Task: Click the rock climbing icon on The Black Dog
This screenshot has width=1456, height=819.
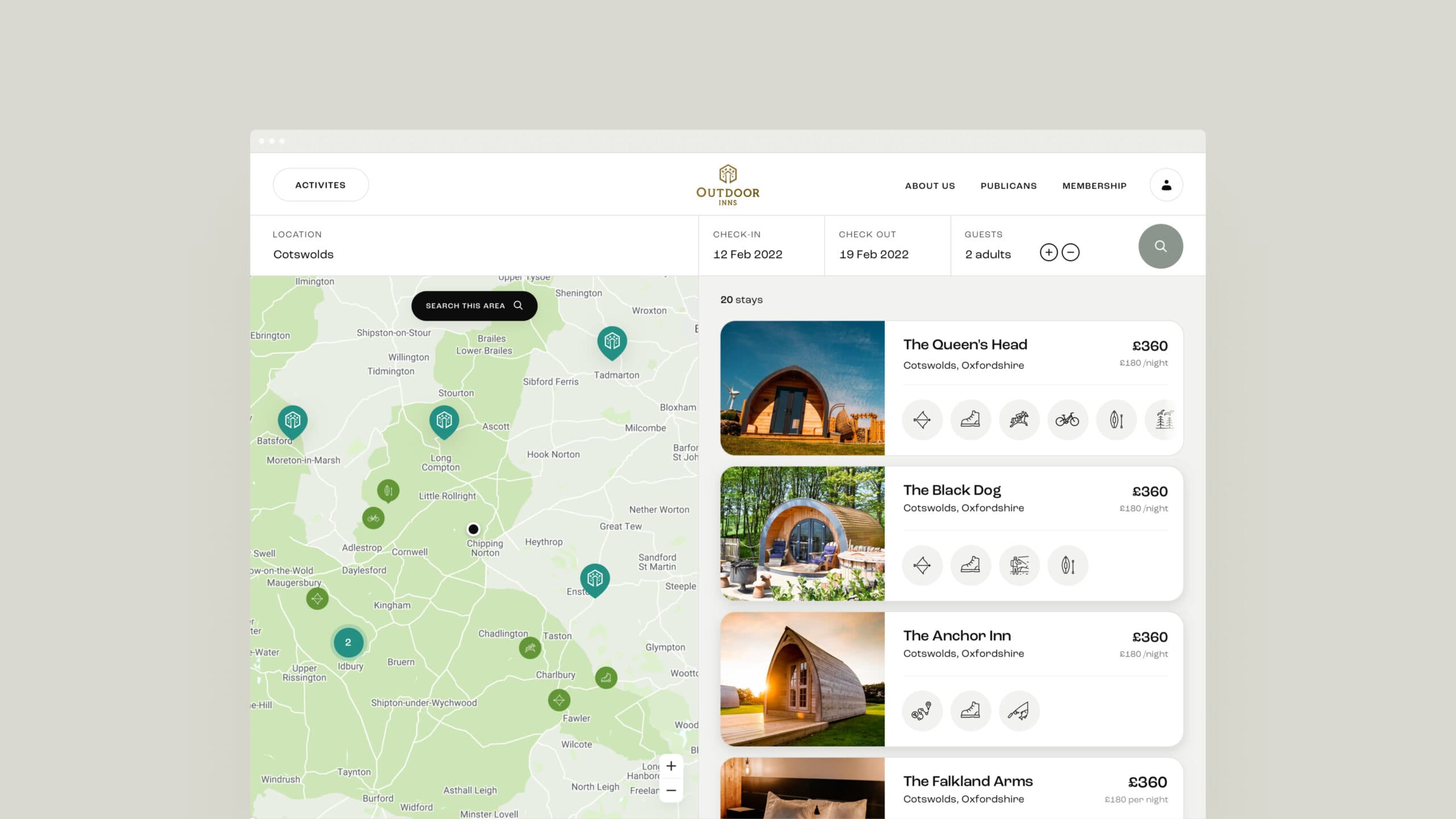Action: point(1019,565)
